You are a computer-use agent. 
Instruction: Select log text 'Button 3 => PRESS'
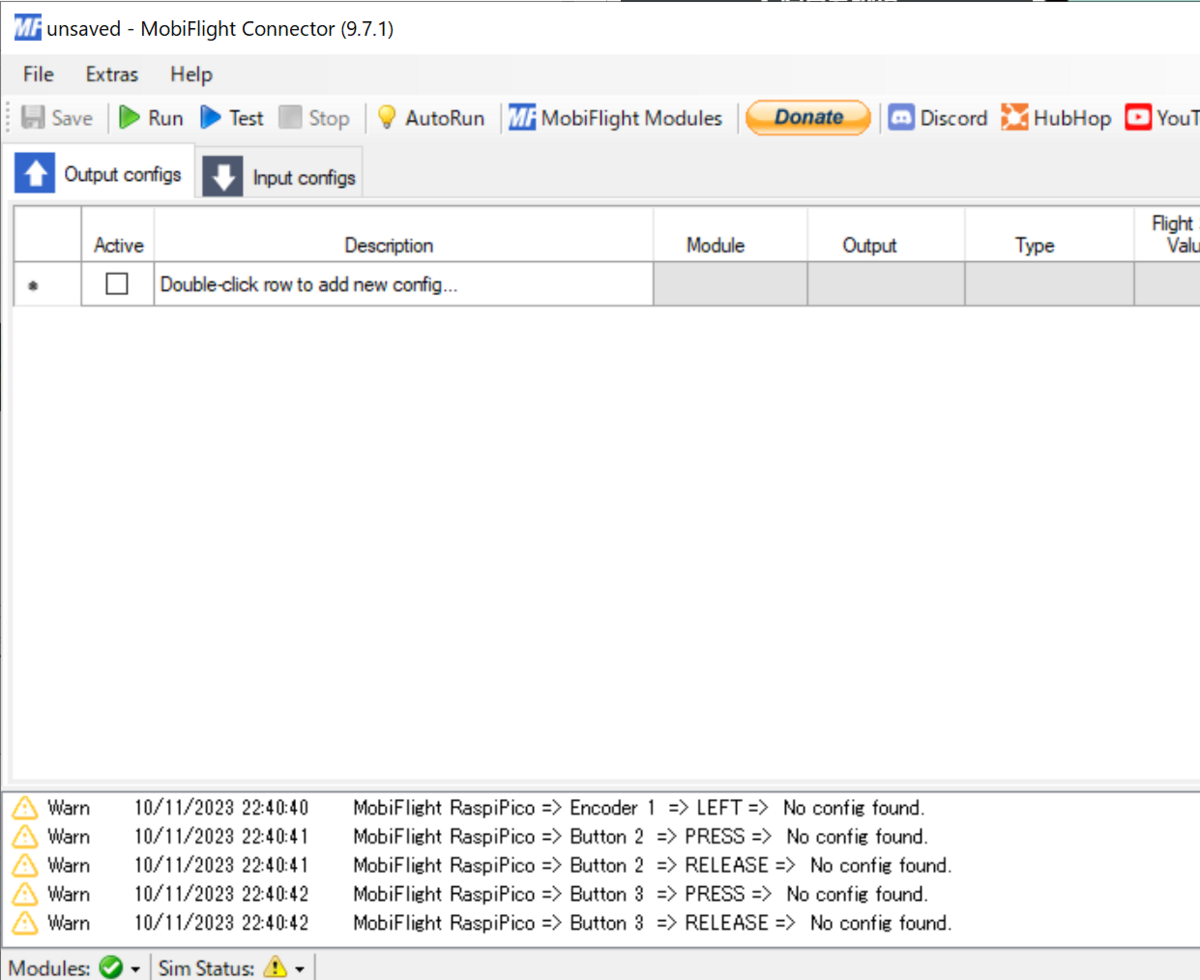(657, 894)
